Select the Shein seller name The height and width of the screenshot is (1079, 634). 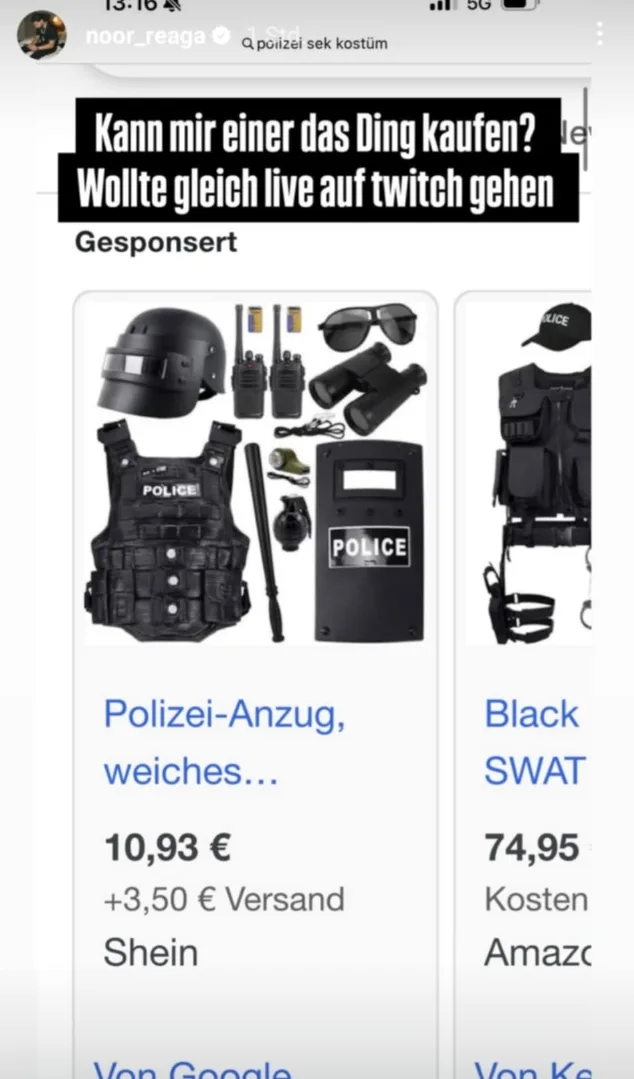(151, 953)
